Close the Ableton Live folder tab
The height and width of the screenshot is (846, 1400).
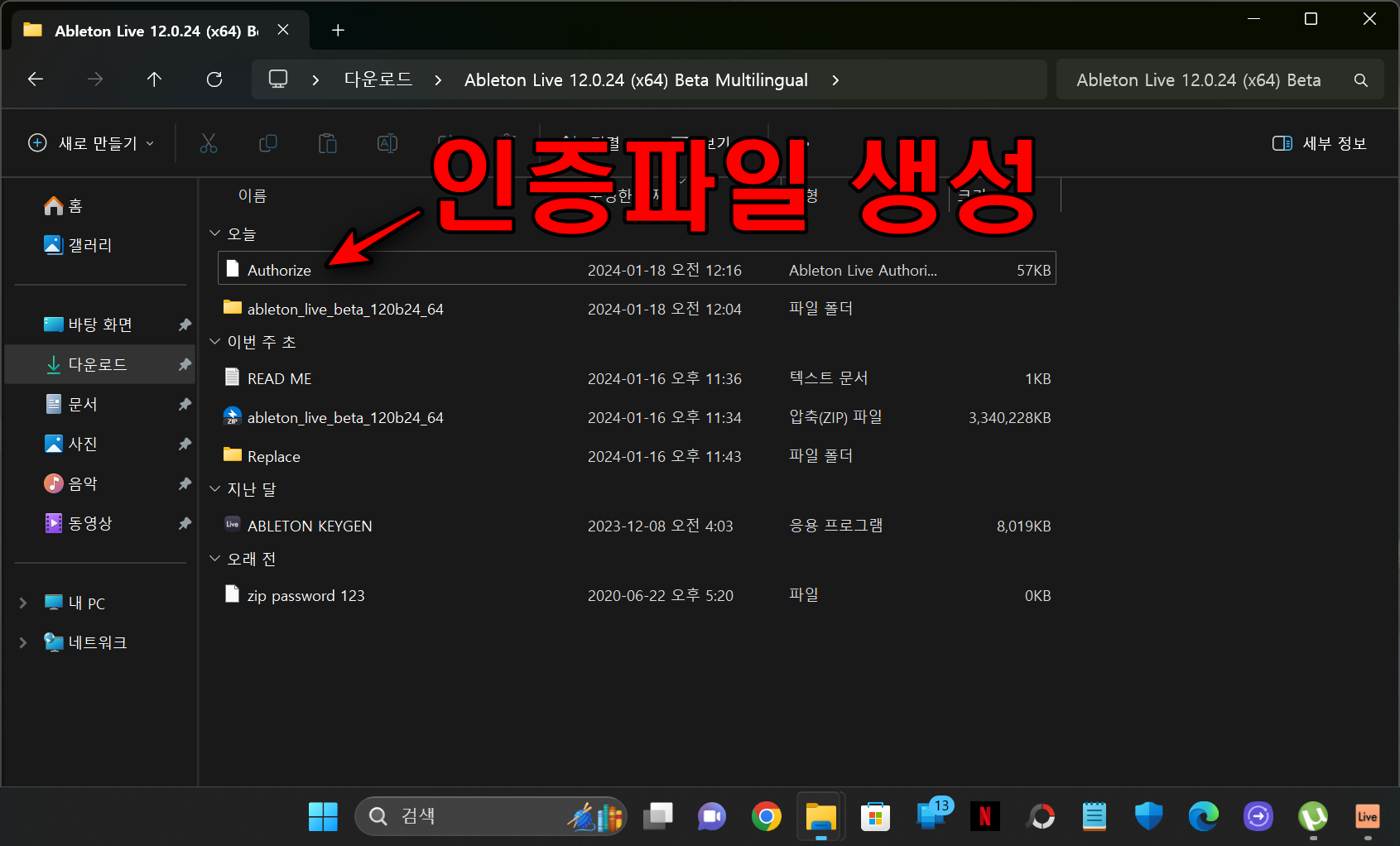(283, 30)
